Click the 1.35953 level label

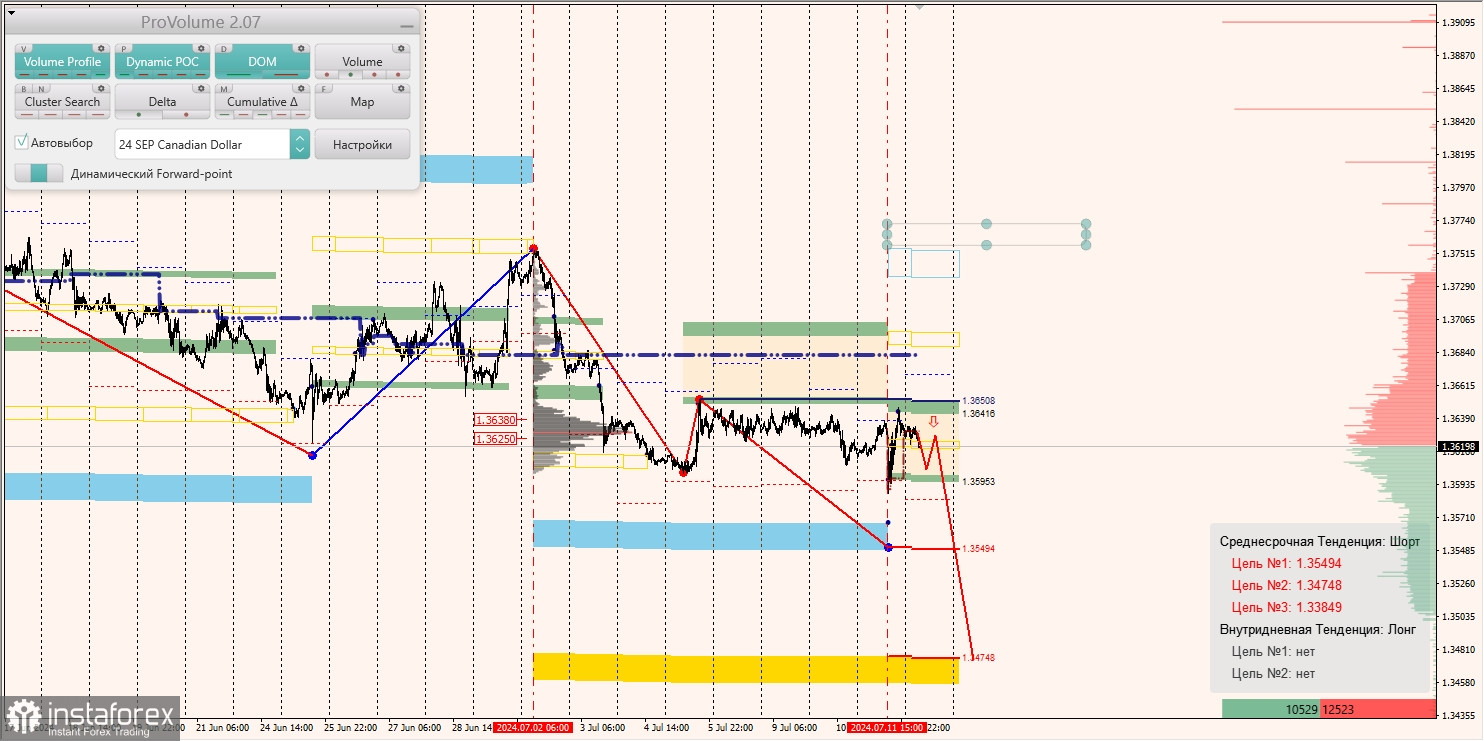click(x=978, y=481)
